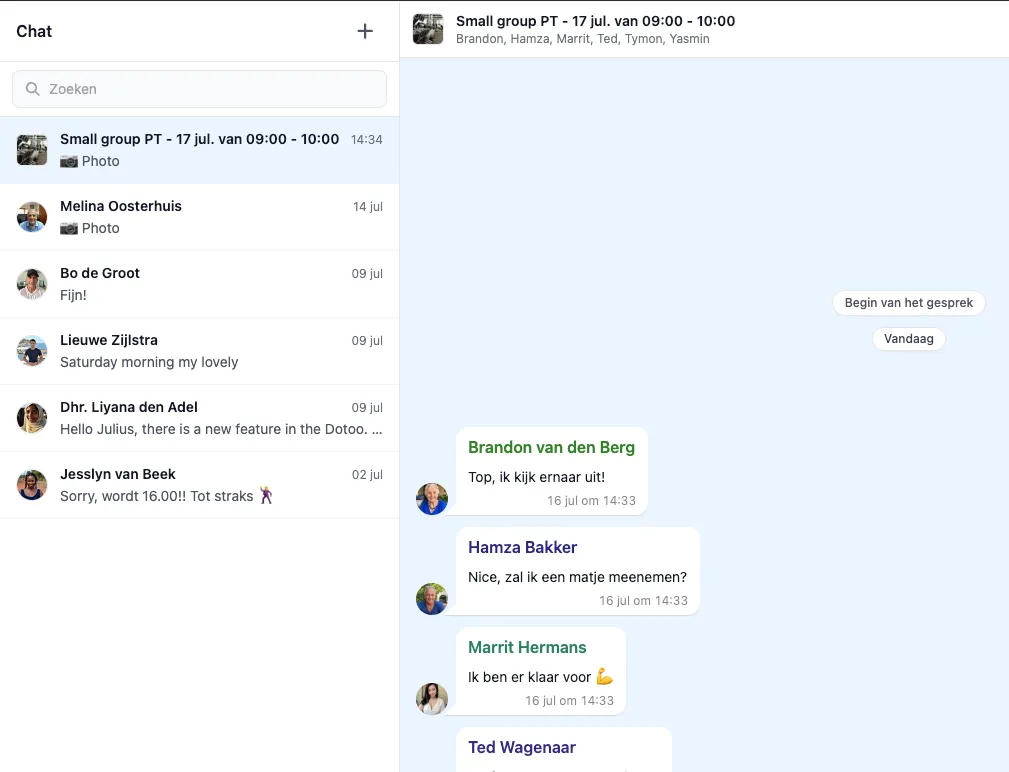Click the timestamp on Brandon's message
Image resolution: width=1009 pixels, height=772 pixels.
(591, 501)
